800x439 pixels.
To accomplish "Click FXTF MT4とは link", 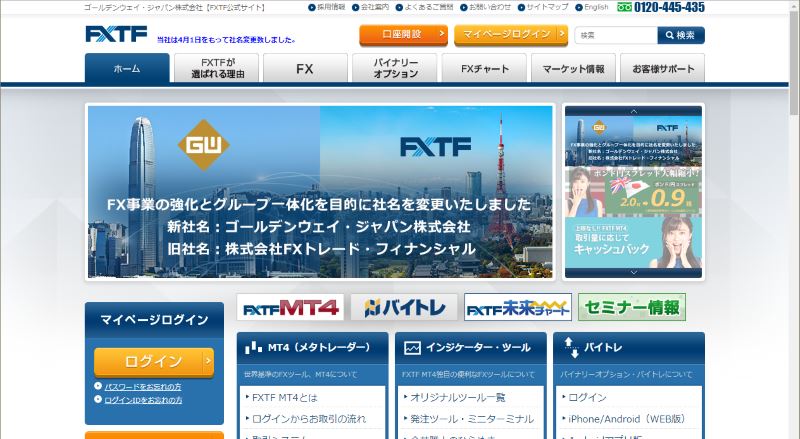I will pyautogui.click(x=285, y=397).
